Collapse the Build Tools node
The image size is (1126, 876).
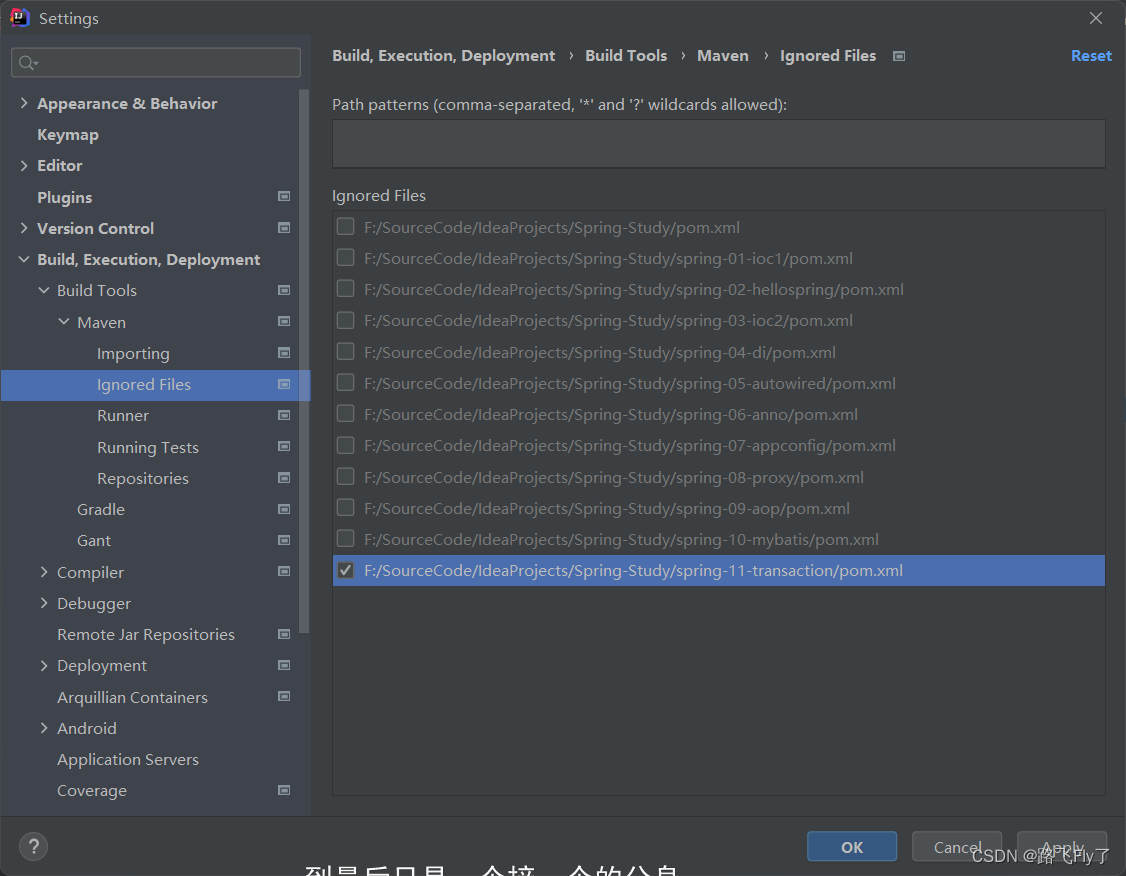44,290
